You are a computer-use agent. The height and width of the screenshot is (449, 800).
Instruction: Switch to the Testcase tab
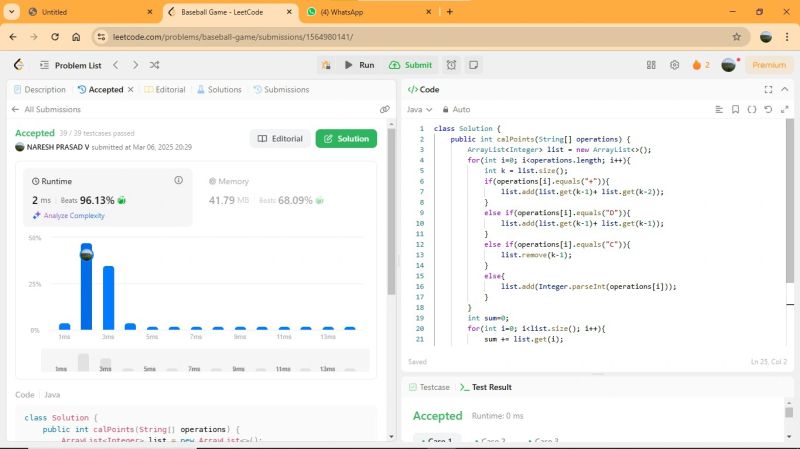coord(429,387)
